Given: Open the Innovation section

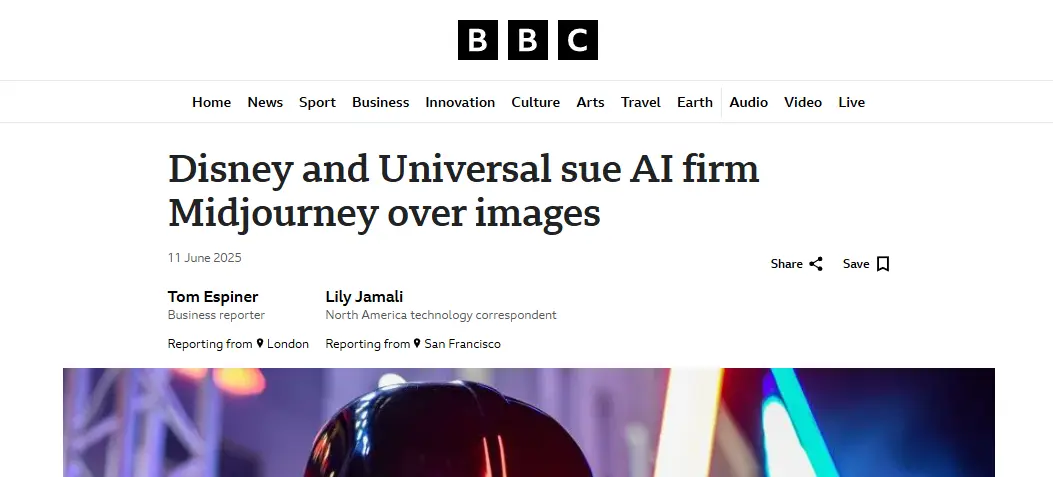Looking at the screenshot, I should pos(460,102).
